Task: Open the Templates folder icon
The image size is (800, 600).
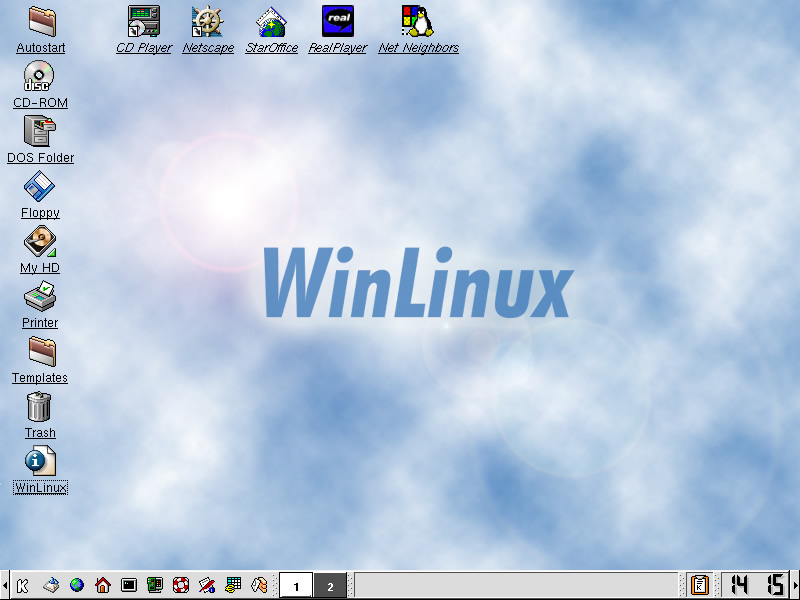Action: (41, 352)
